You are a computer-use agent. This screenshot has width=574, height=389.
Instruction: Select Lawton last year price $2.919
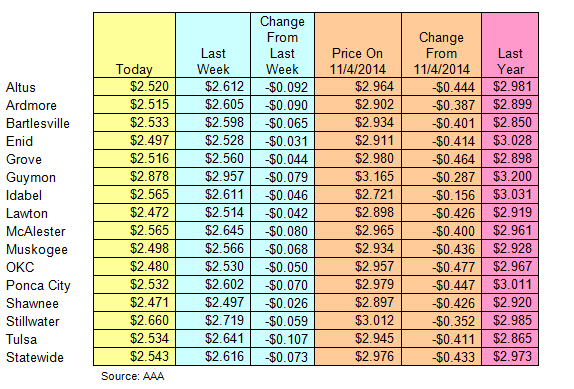(512, 212)
